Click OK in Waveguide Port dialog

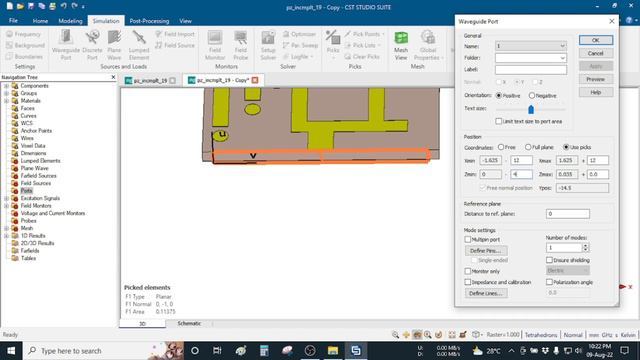click(x=596, y=40)
